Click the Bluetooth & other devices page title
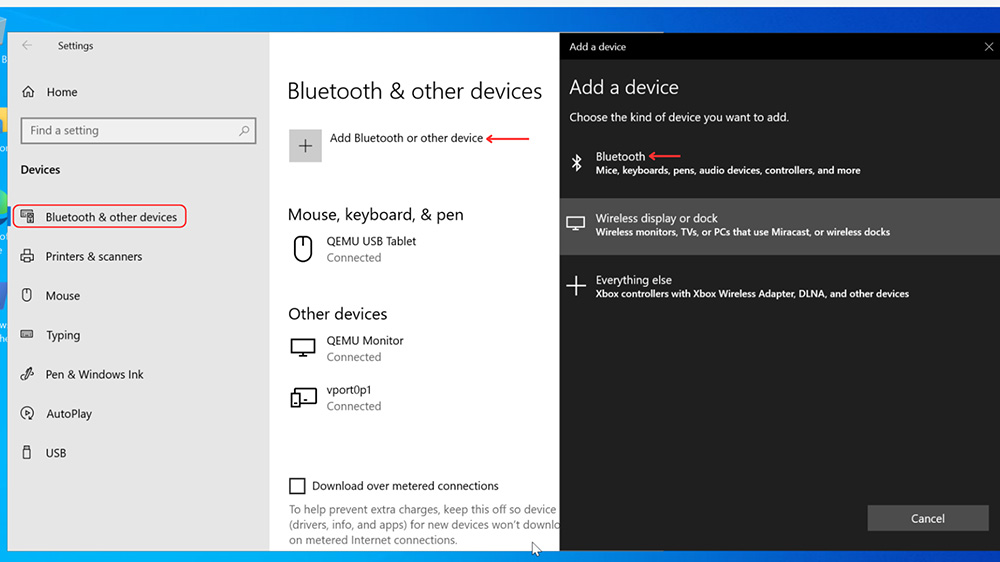 pos(415,91)
